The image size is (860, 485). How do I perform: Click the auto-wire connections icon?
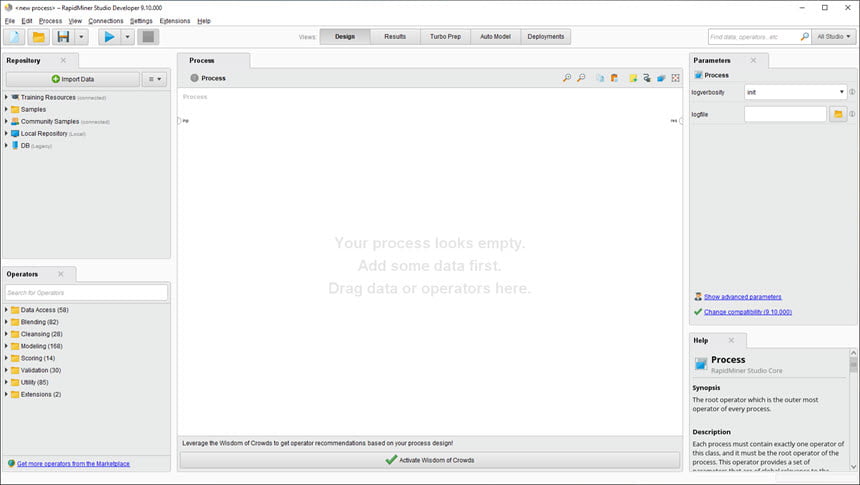647,78
